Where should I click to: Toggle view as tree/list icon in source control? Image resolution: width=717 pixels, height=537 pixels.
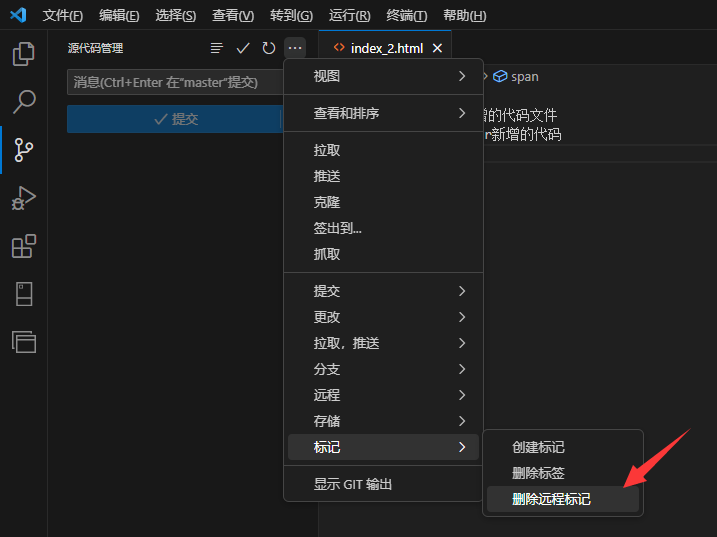click(x=217, y=48)
